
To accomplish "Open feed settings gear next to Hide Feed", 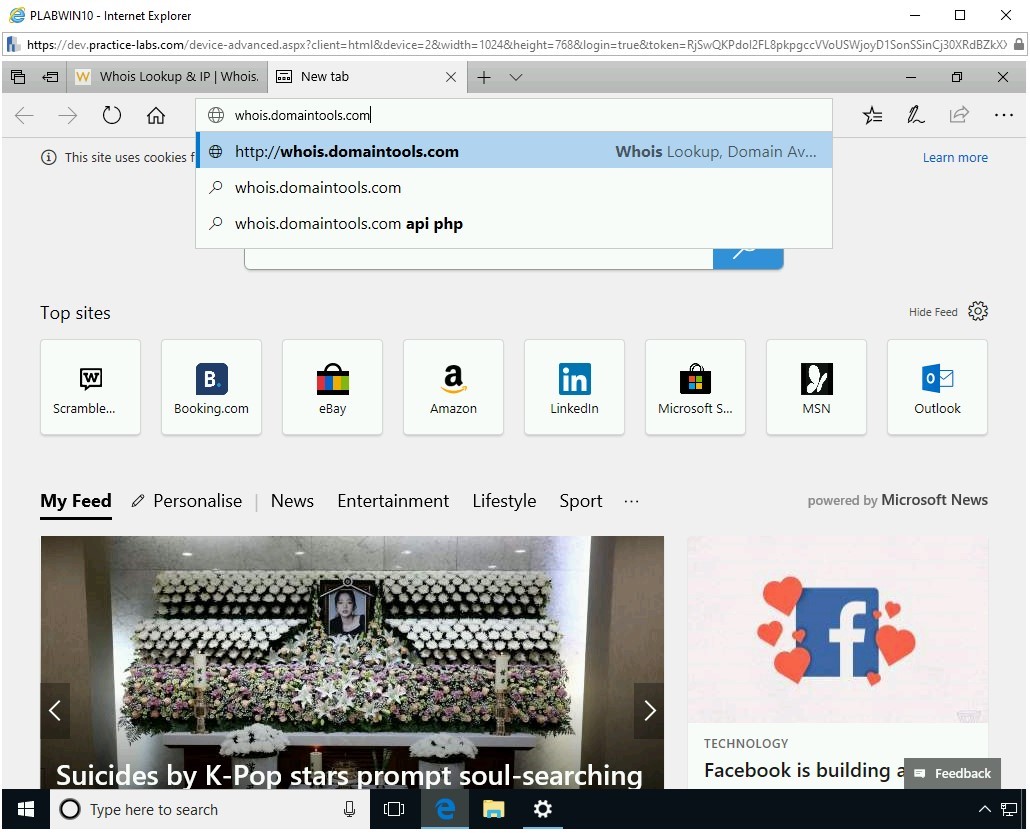I will (977, 312).
